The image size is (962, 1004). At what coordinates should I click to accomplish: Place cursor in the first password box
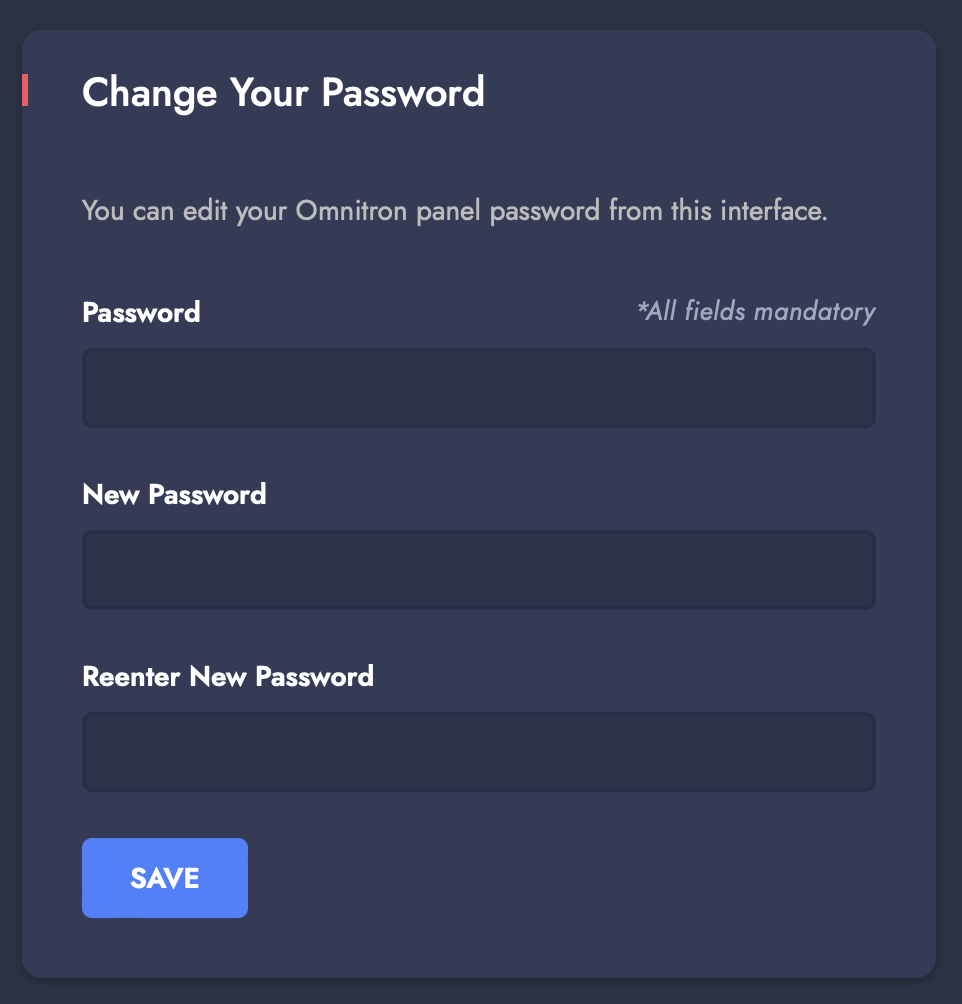478,388
